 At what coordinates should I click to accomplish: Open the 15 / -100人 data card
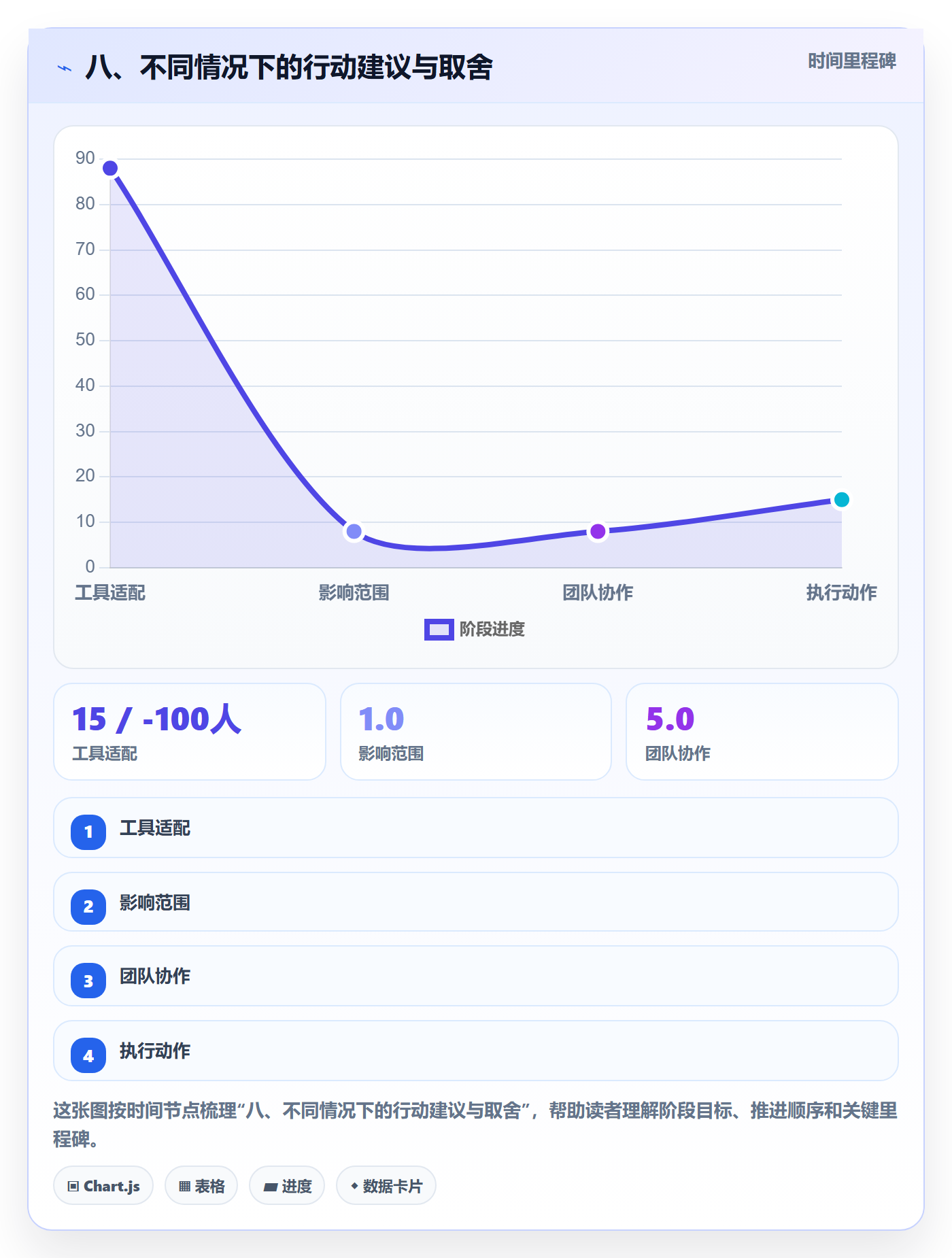click(190, 732)
